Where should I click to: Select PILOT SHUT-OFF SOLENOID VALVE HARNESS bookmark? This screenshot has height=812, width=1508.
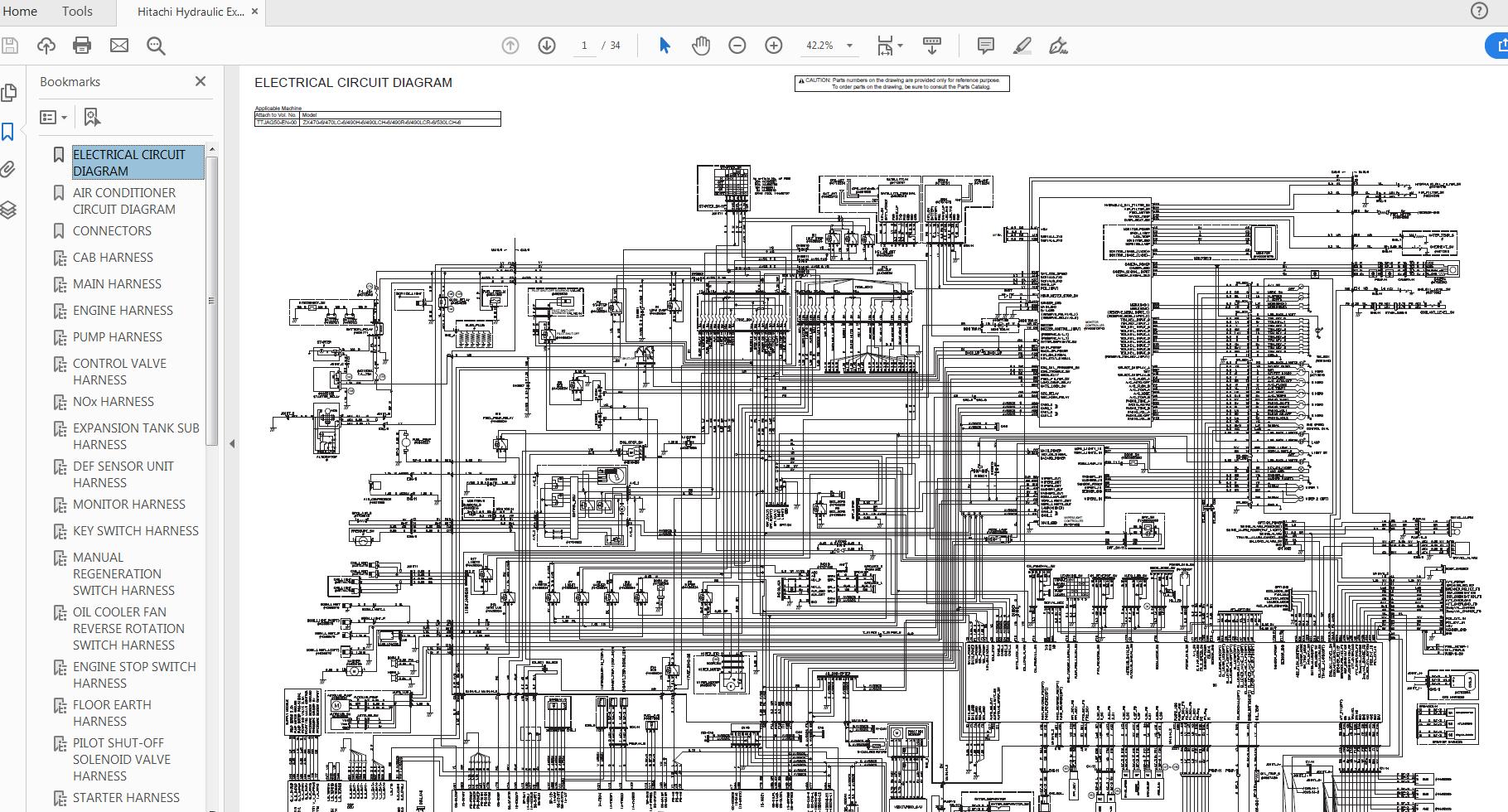click(x=122, y=759)
